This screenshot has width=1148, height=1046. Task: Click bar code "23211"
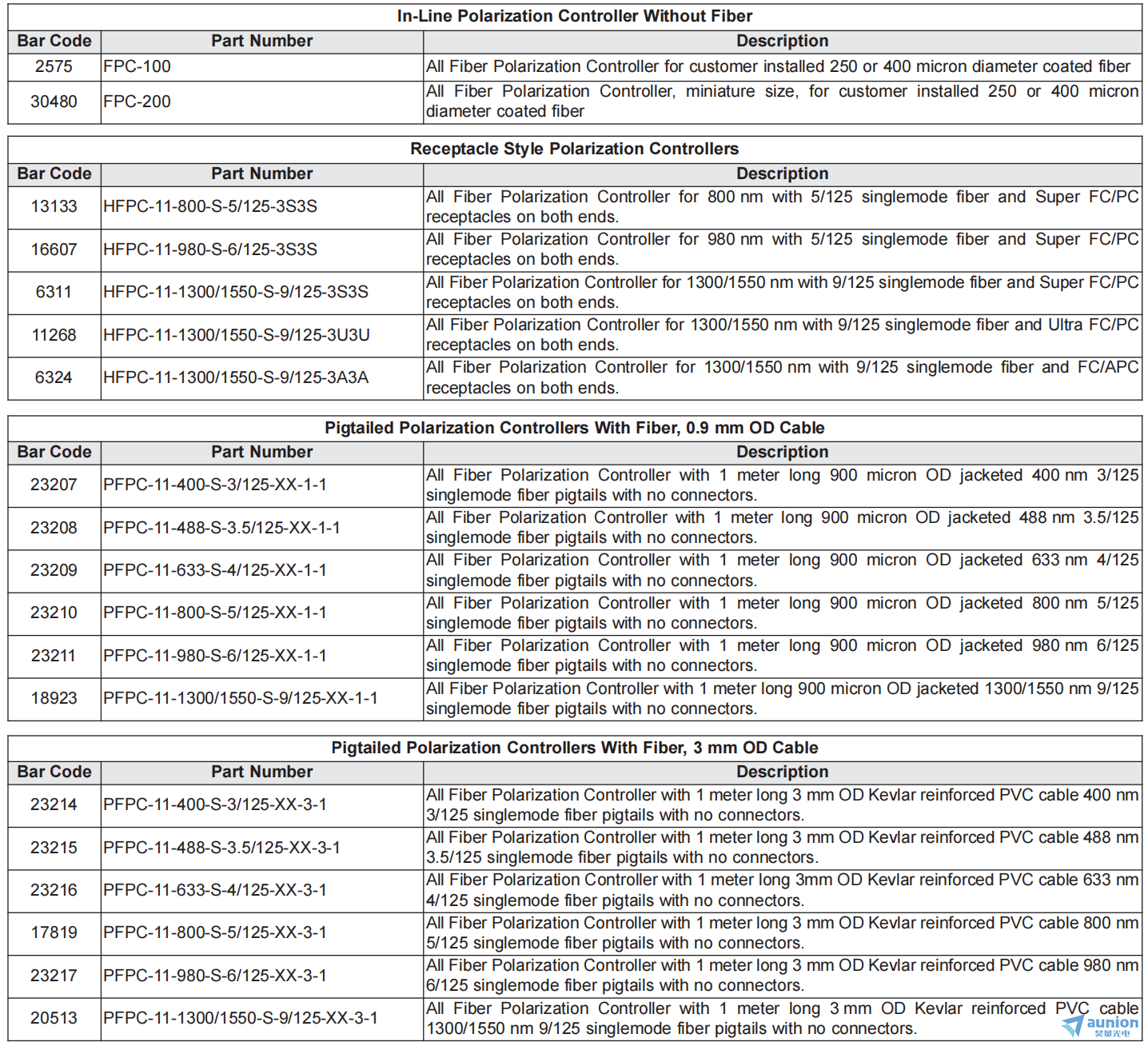pyautogui.click(x=54, y=656)
